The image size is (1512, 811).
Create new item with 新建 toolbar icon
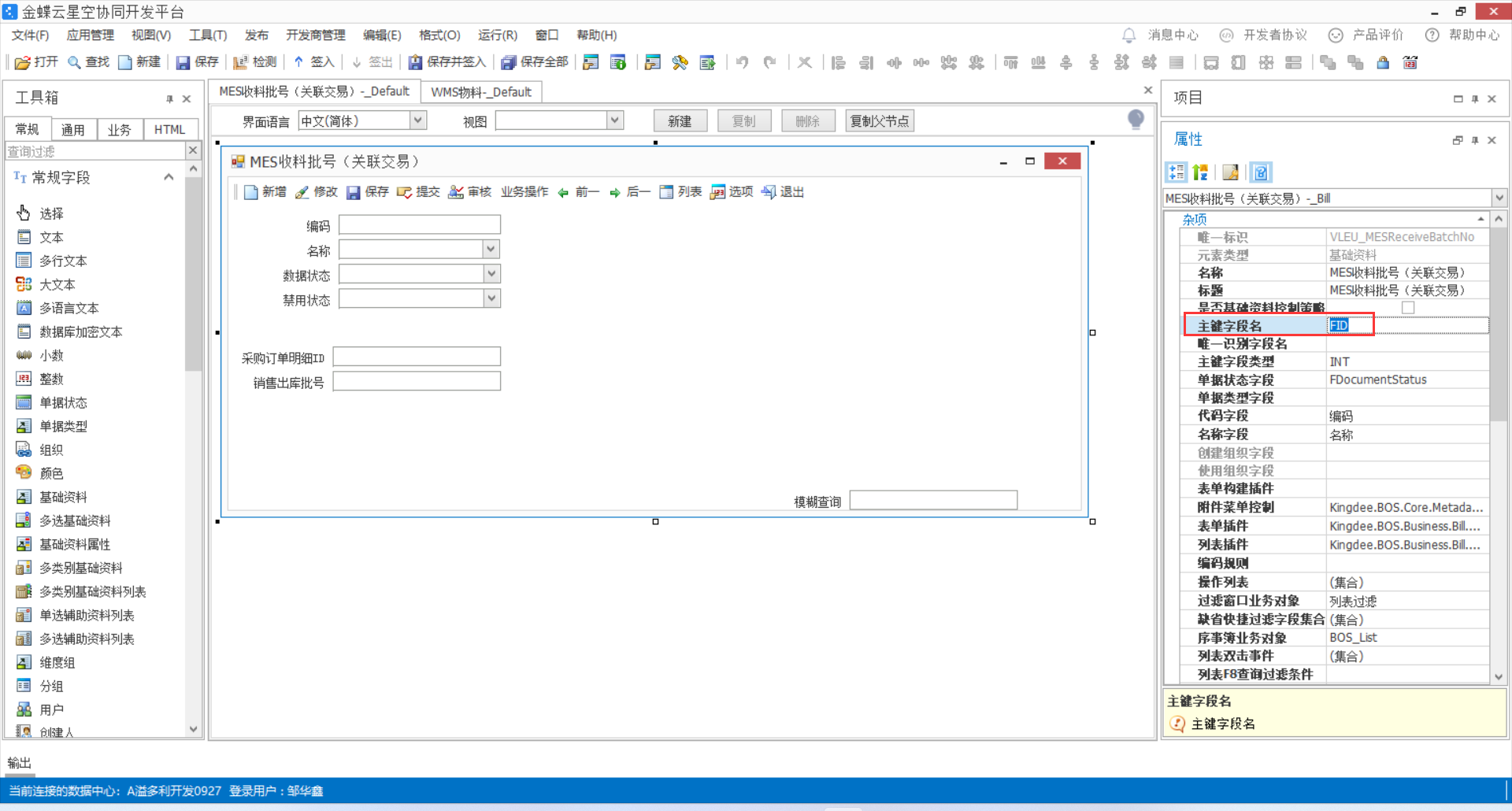139,62
